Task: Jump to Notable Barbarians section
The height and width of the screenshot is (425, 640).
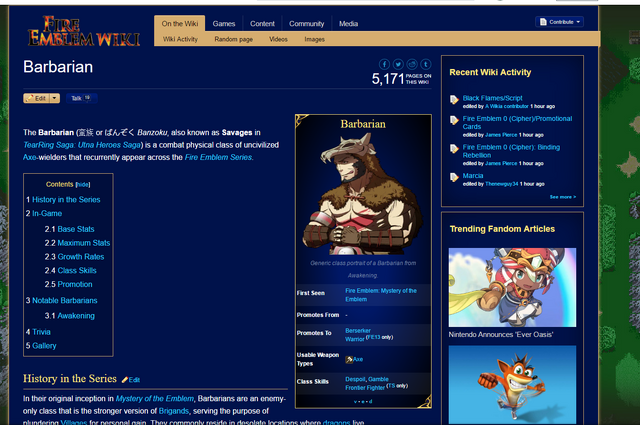Action: click(x=64, y=300)
